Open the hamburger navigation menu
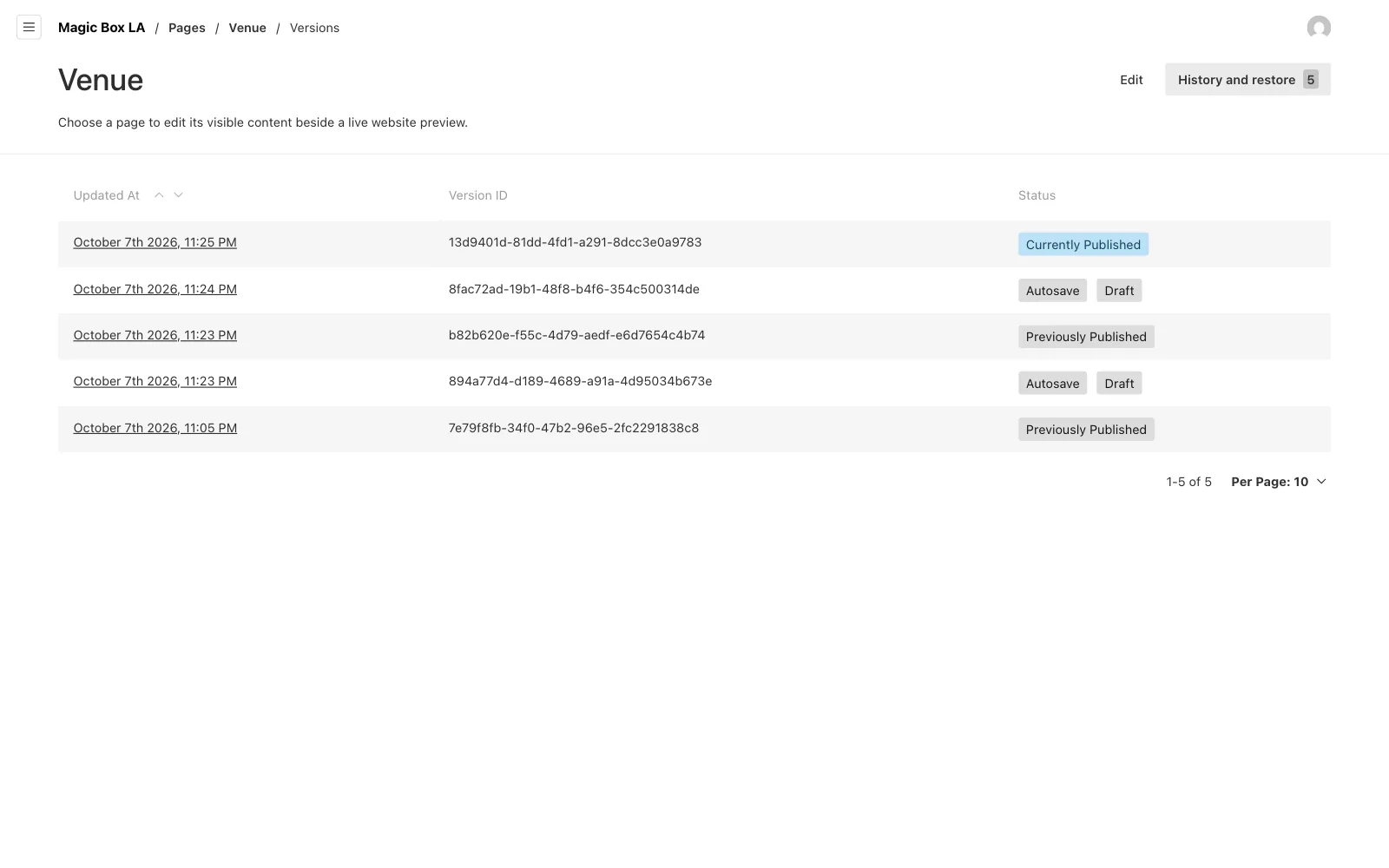 click(x=29, y=28)
